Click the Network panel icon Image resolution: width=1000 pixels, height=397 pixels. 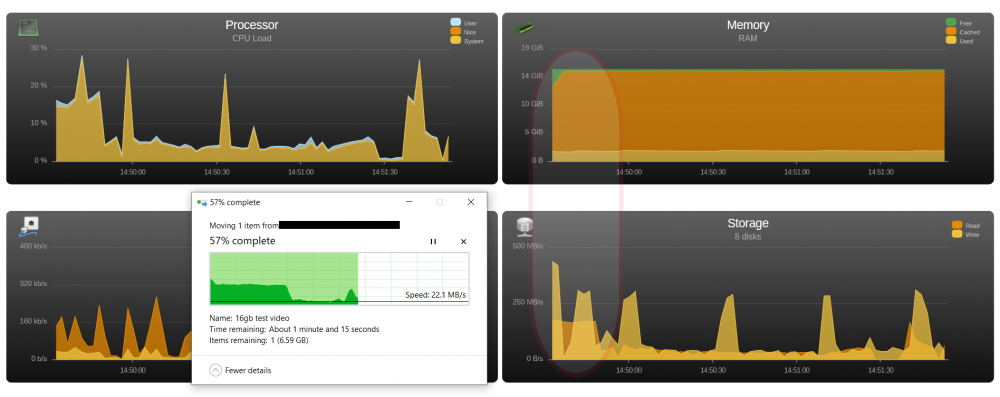[x=29, y=226]
